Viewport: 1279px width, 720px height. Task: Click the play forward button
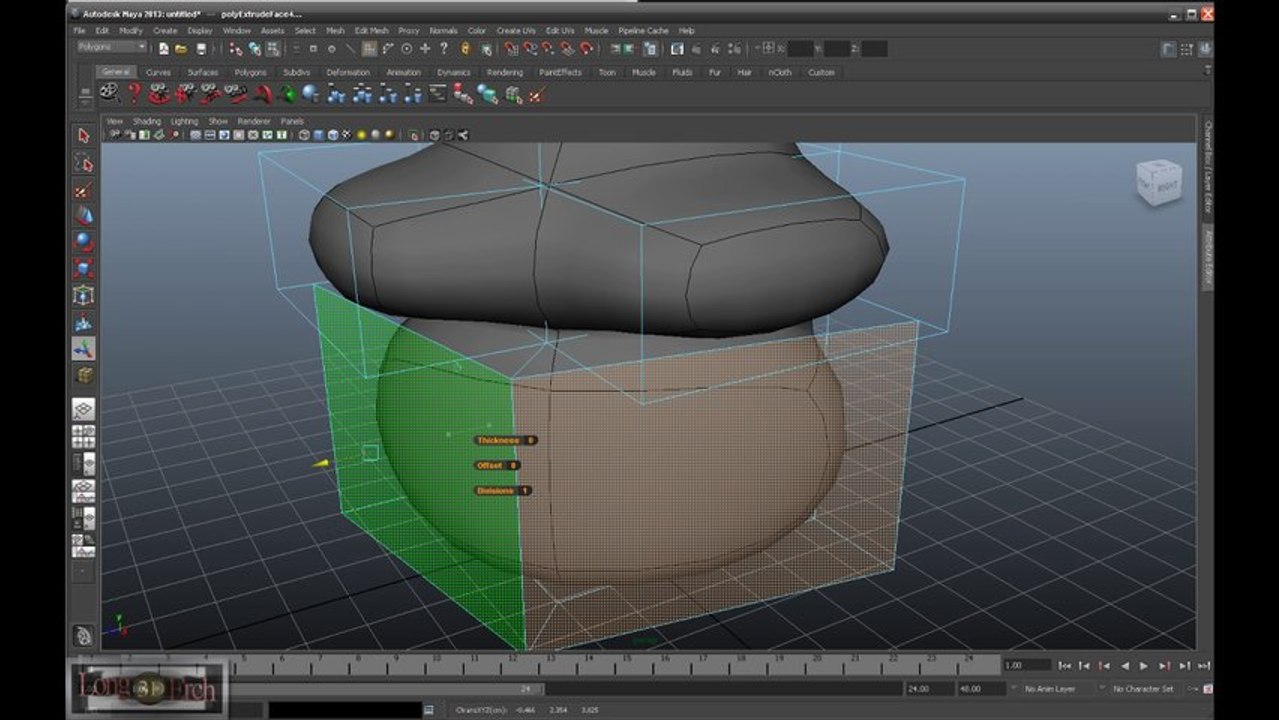pyautogui.click(x=1144, y=665)
